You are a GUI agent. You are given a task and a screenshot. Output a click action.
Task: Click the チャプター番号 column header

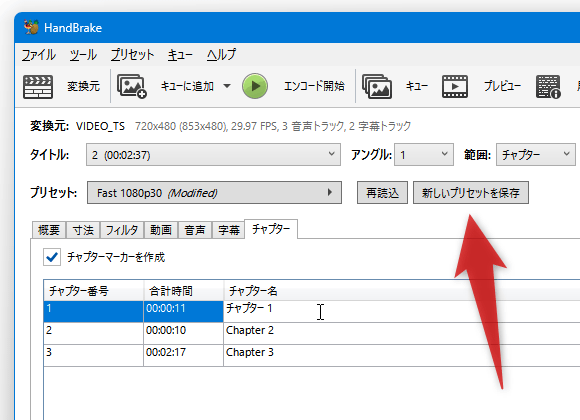click(94, 291)
